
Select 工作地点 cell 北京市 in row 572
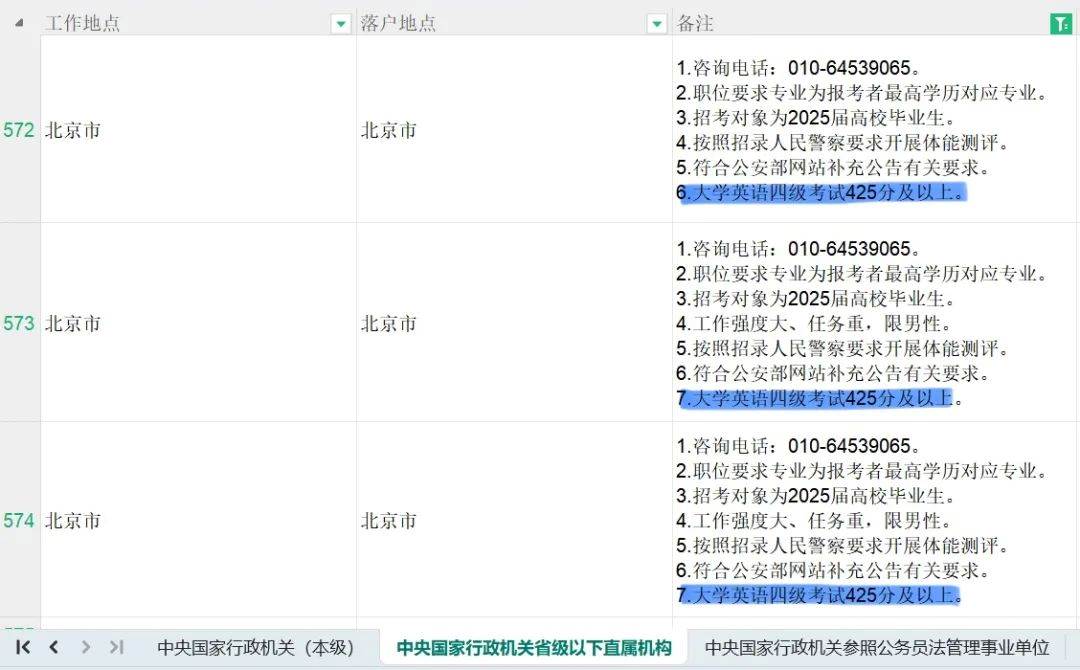198,129
